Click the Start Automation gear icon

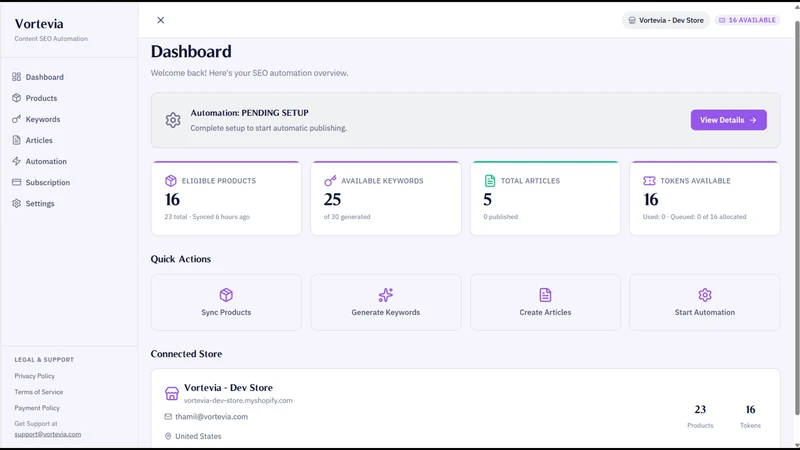tap(705, 295)
